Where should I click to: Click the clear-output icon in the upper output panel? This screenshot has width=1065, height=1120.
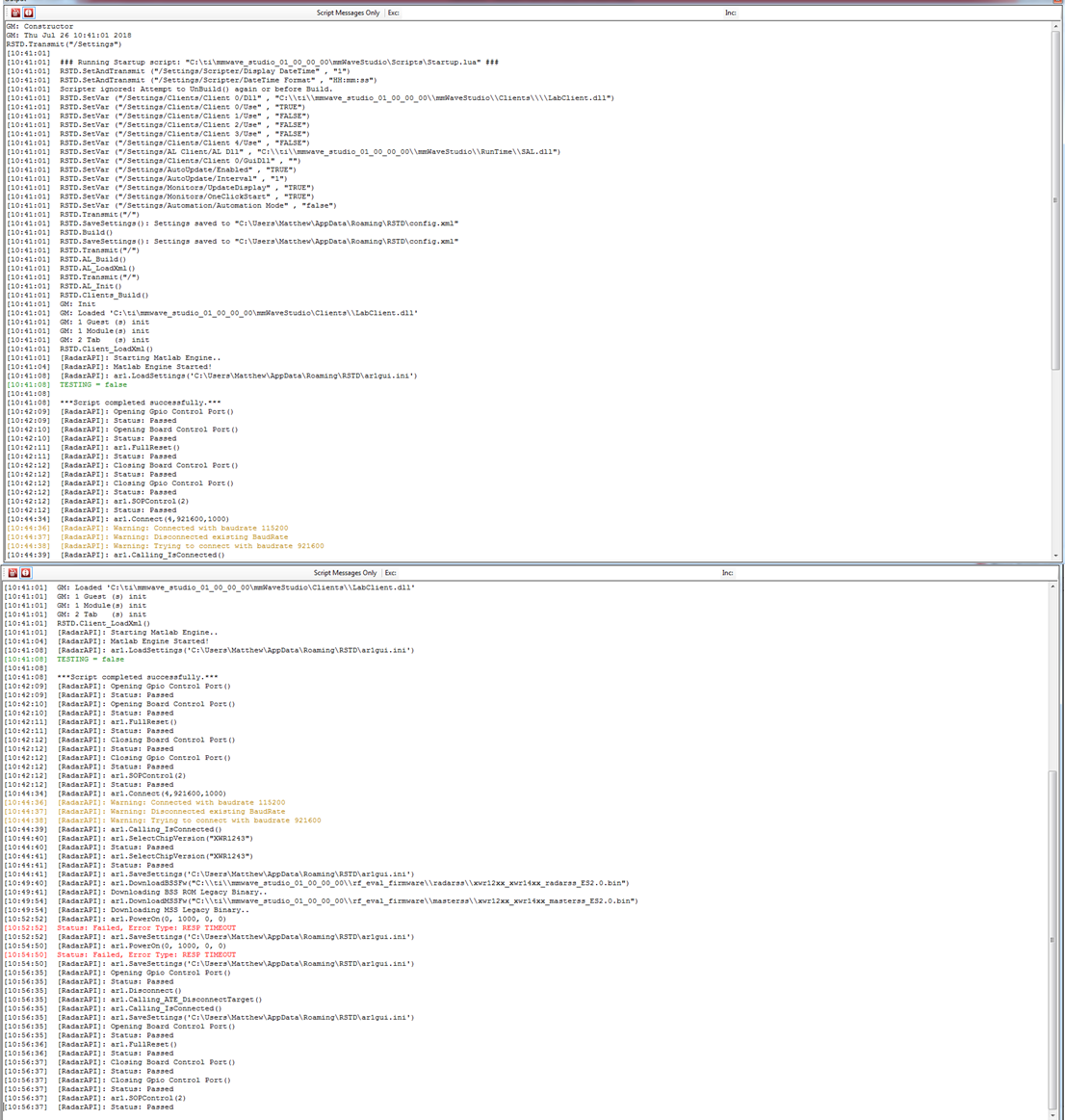(15, 13)
